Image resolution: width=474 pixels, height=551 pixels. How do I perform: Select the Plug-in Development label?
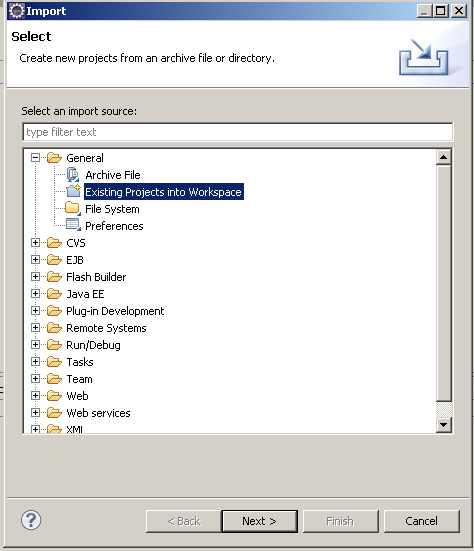coord(115,311)
